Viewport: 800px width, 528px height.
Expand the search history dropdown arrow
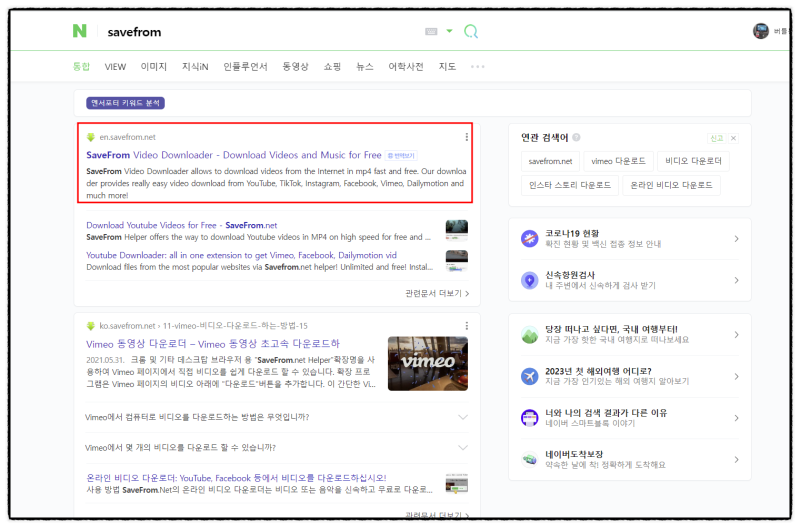coord(449,31)
